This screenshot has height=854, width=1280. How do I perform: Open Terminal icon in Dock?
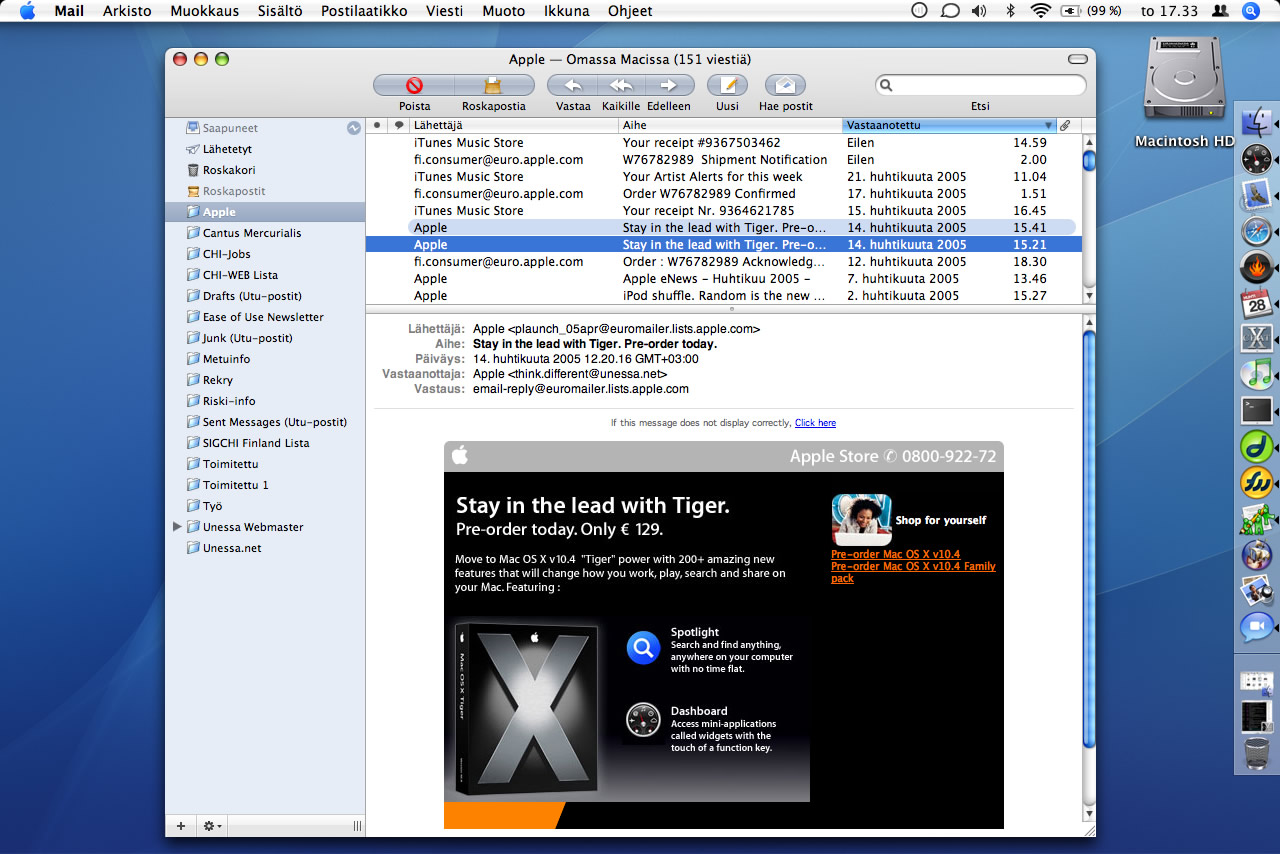point(1256,410)
